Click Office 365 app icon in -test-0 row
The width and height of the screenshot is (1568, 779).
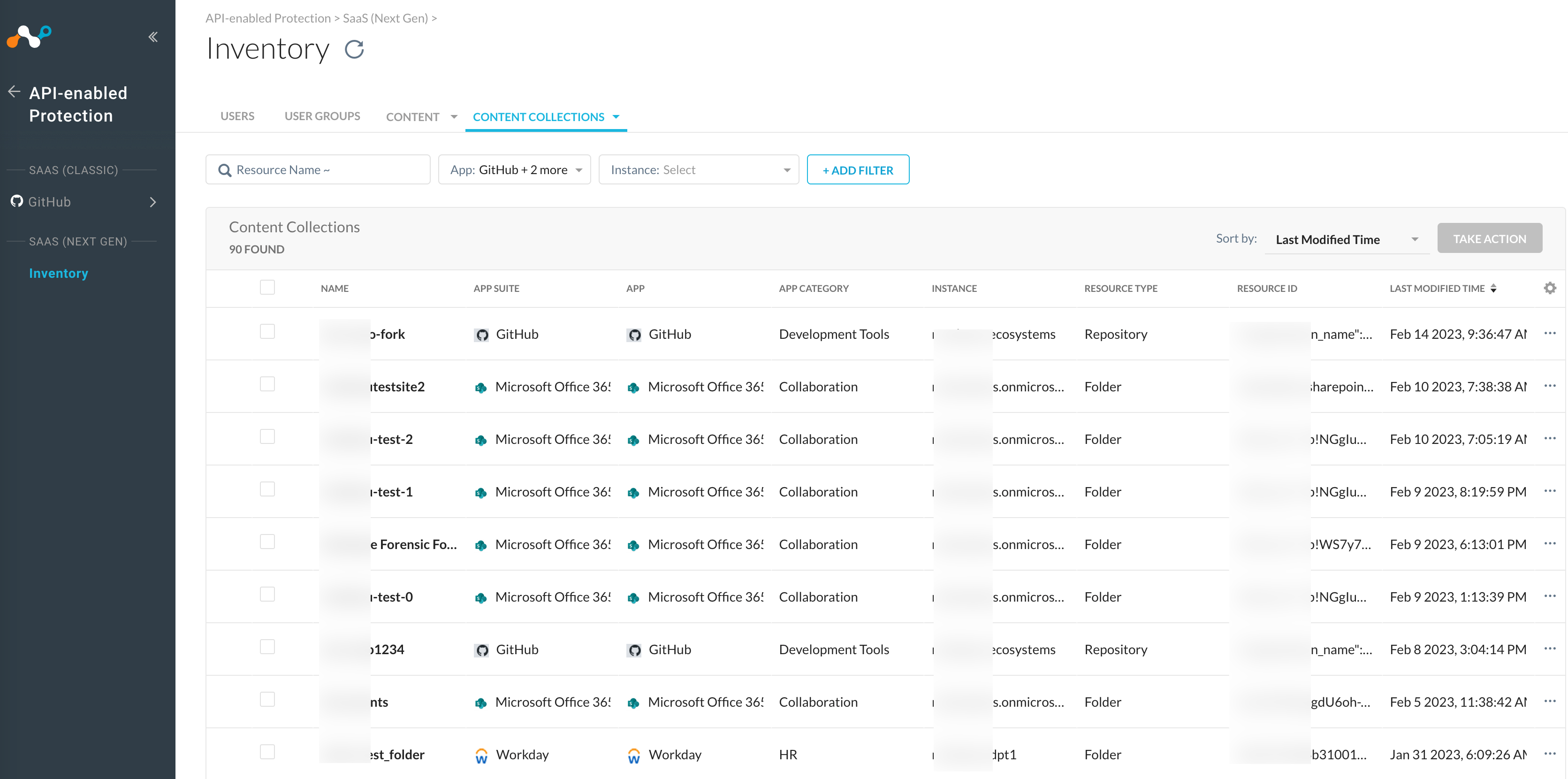(x=633, y=598)
